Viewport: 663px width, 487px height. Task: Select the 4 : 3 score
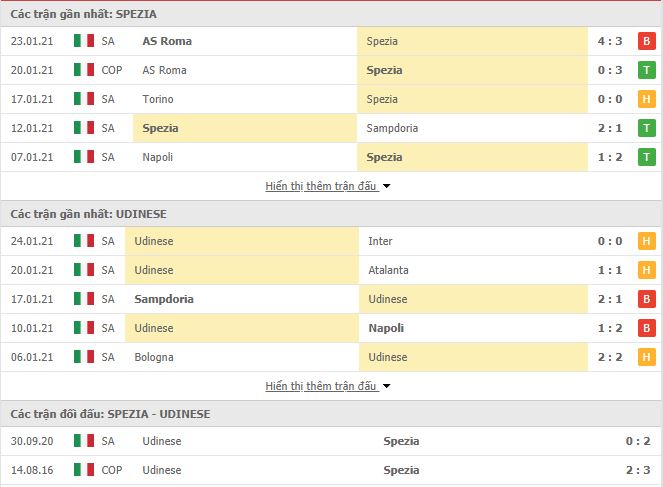click(610, 41)
